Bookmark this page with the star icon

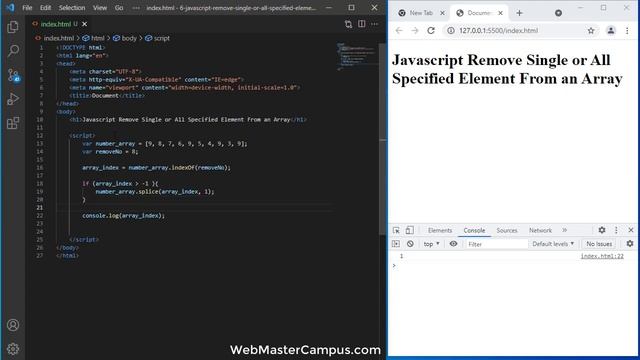(x=591, y=31)
